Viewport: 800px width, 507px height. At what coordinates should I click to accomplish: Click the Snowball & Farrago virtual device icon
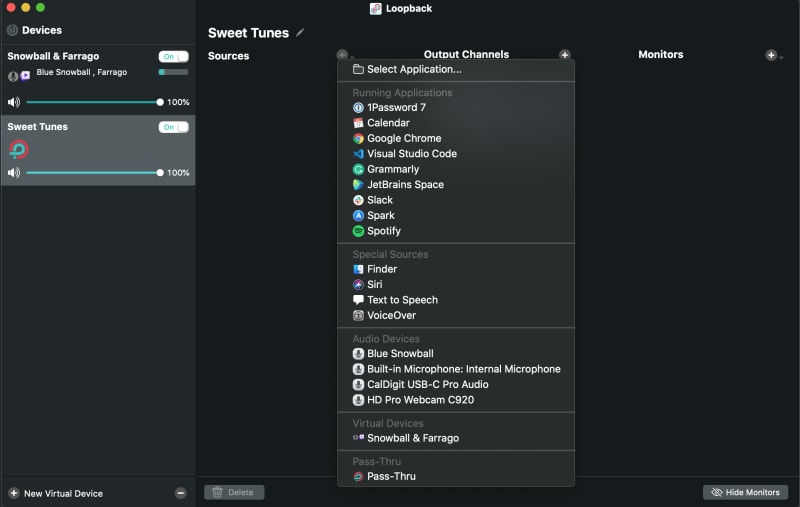coord(358,438)
